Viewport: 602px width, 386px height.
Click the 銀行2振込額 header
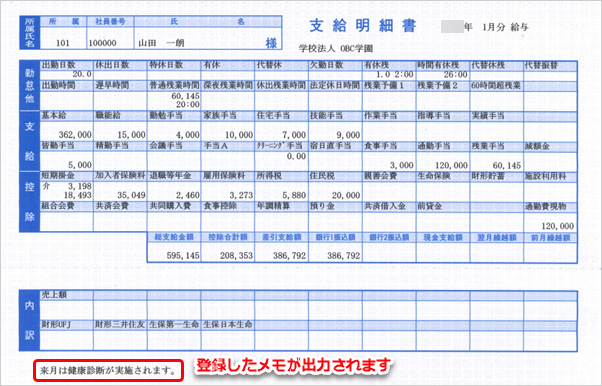(389, 237)
